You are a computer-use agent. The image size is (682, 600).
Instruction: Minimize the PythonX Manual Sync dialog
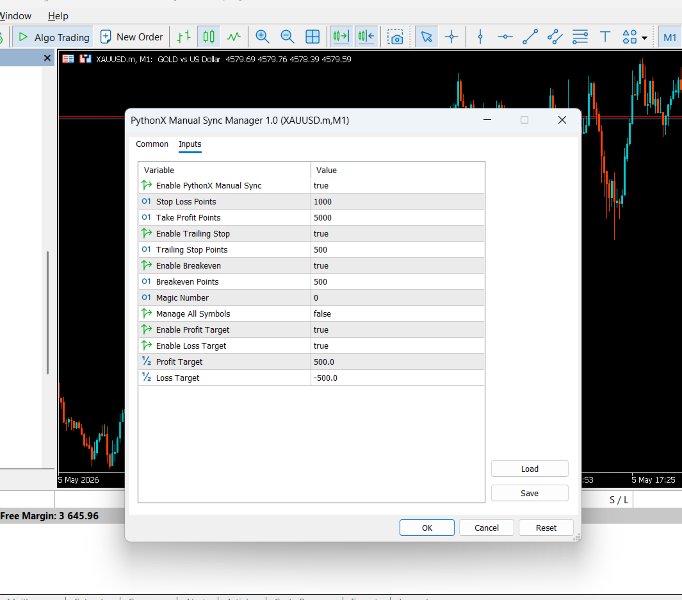pyautogui.click(x=487, y=120)
